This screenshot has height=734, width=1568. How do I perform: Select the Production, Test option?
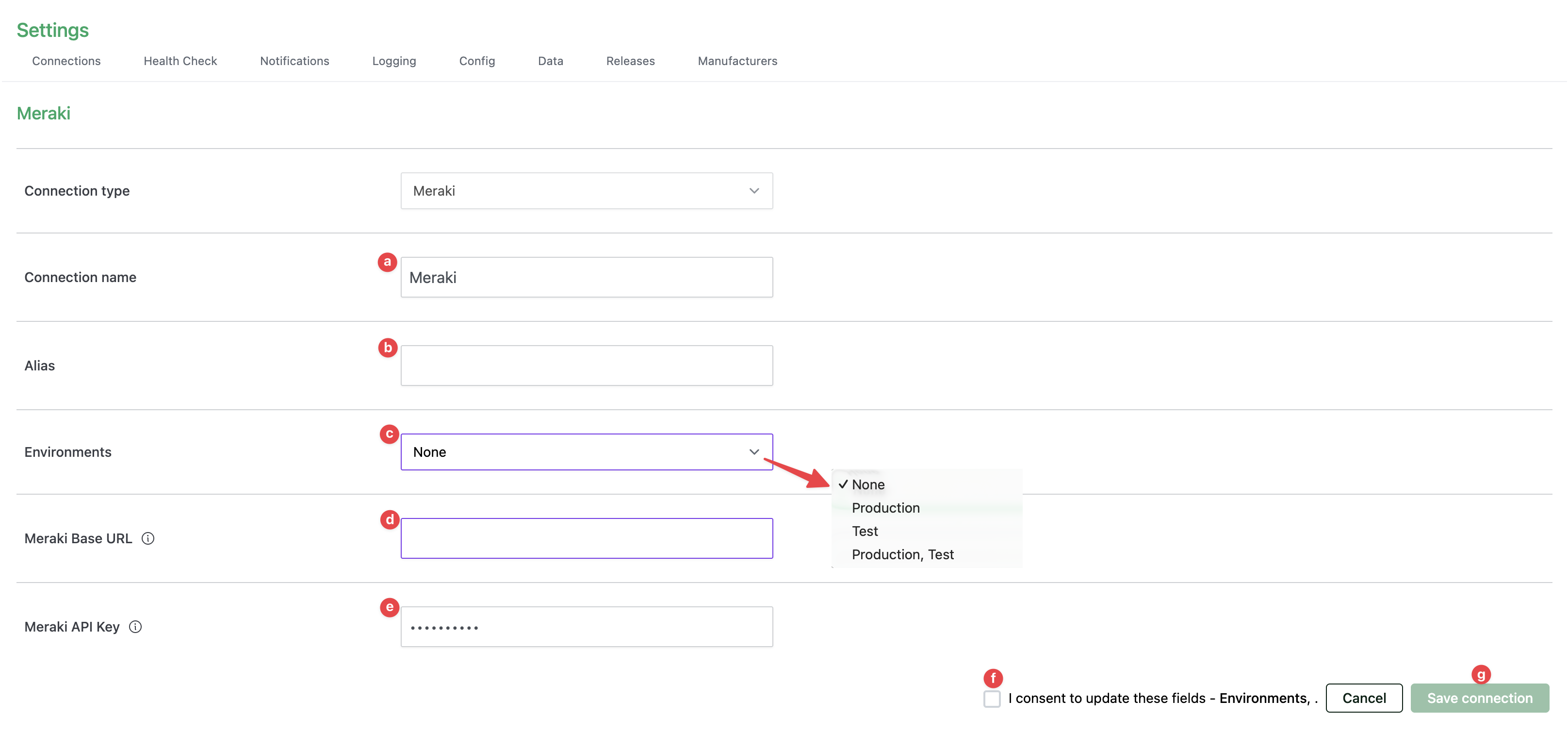tap(902, 554)
